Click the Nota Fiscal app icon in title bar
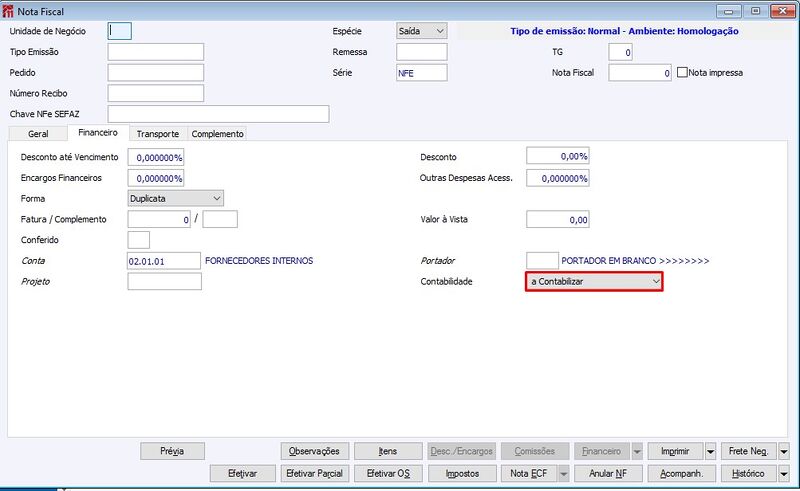 point(8,11)
